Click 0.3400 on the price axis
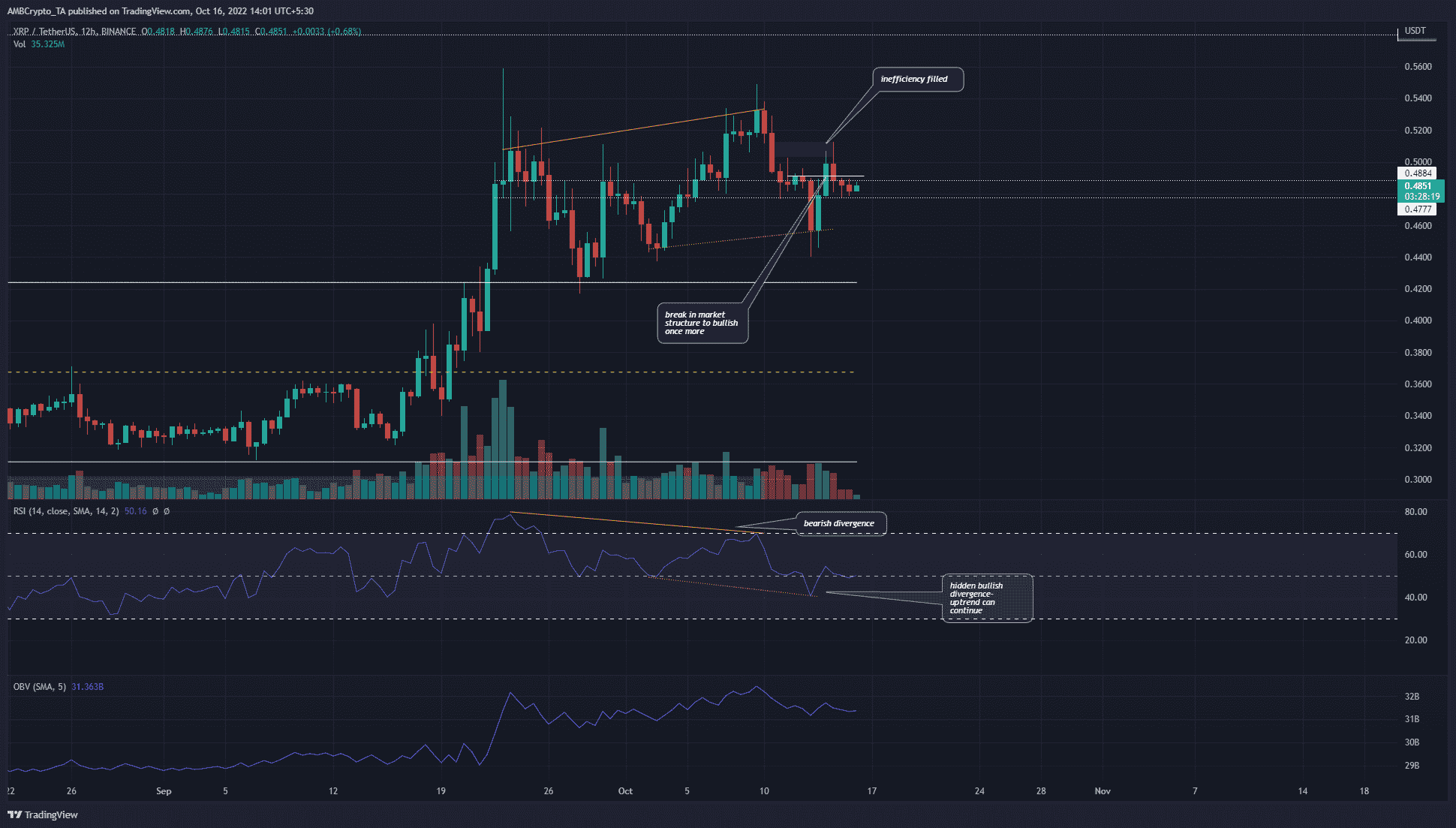The height and width of the screenshot is (828, 1456). (x=1418, y=416)
